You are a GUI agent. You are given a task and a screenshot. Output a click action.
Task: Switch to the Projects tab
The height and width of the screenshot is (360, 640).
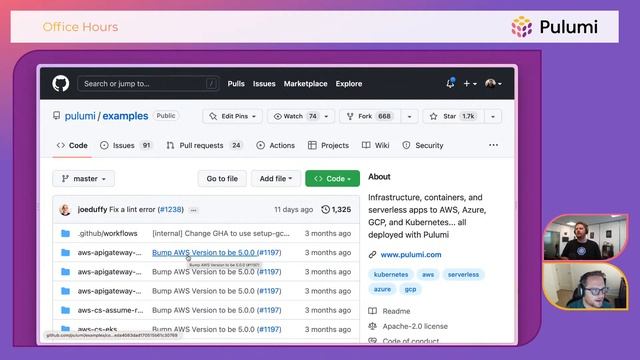pos(329,145)
